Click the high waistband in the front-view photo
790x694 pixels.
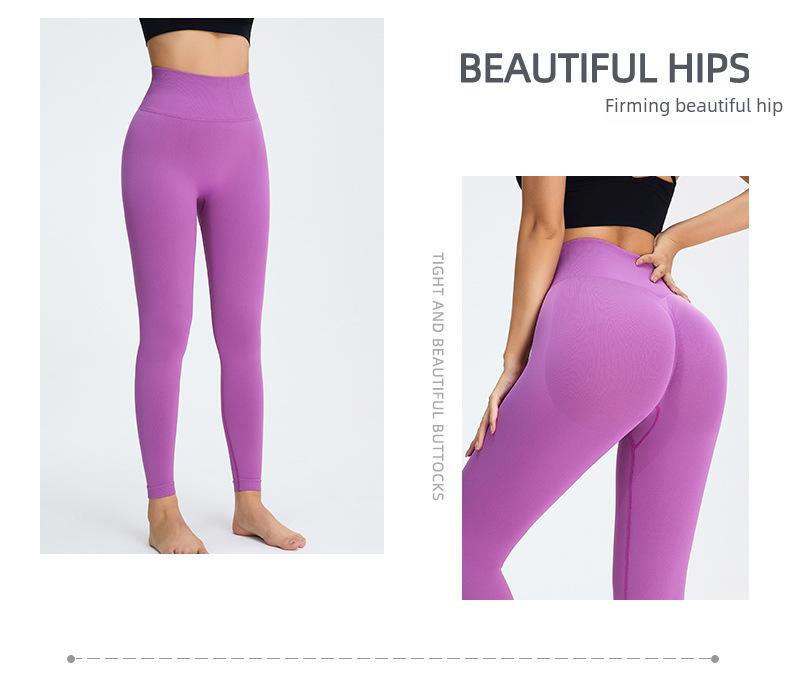point(199,95)
